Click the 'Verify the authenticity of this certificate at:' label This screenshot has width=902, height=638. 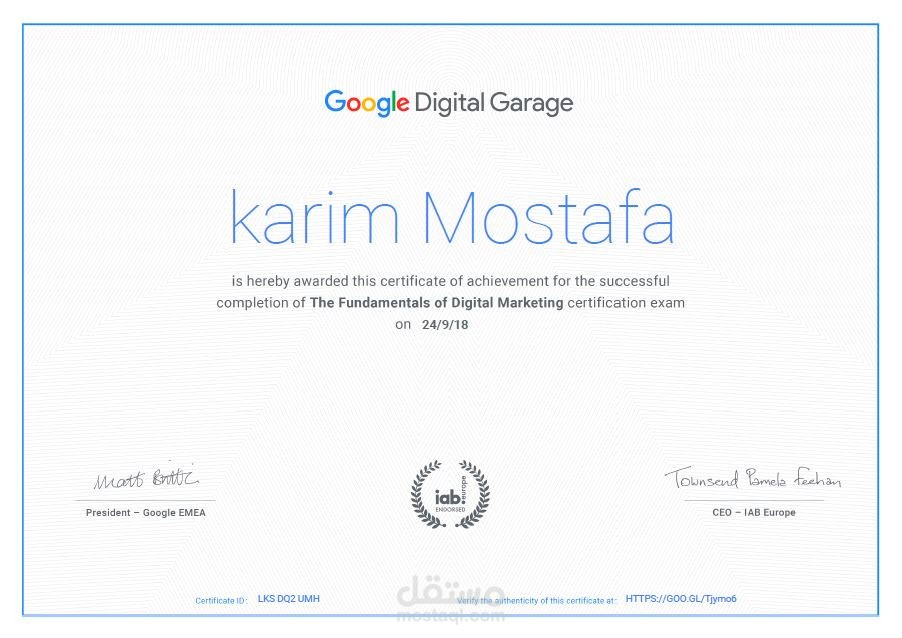click(537, 601)
